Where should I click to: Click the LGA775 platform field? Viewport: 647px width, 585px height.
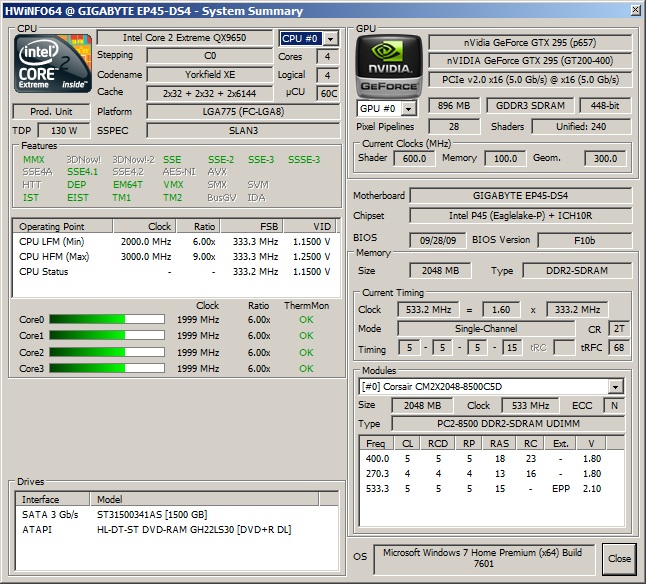243,112
